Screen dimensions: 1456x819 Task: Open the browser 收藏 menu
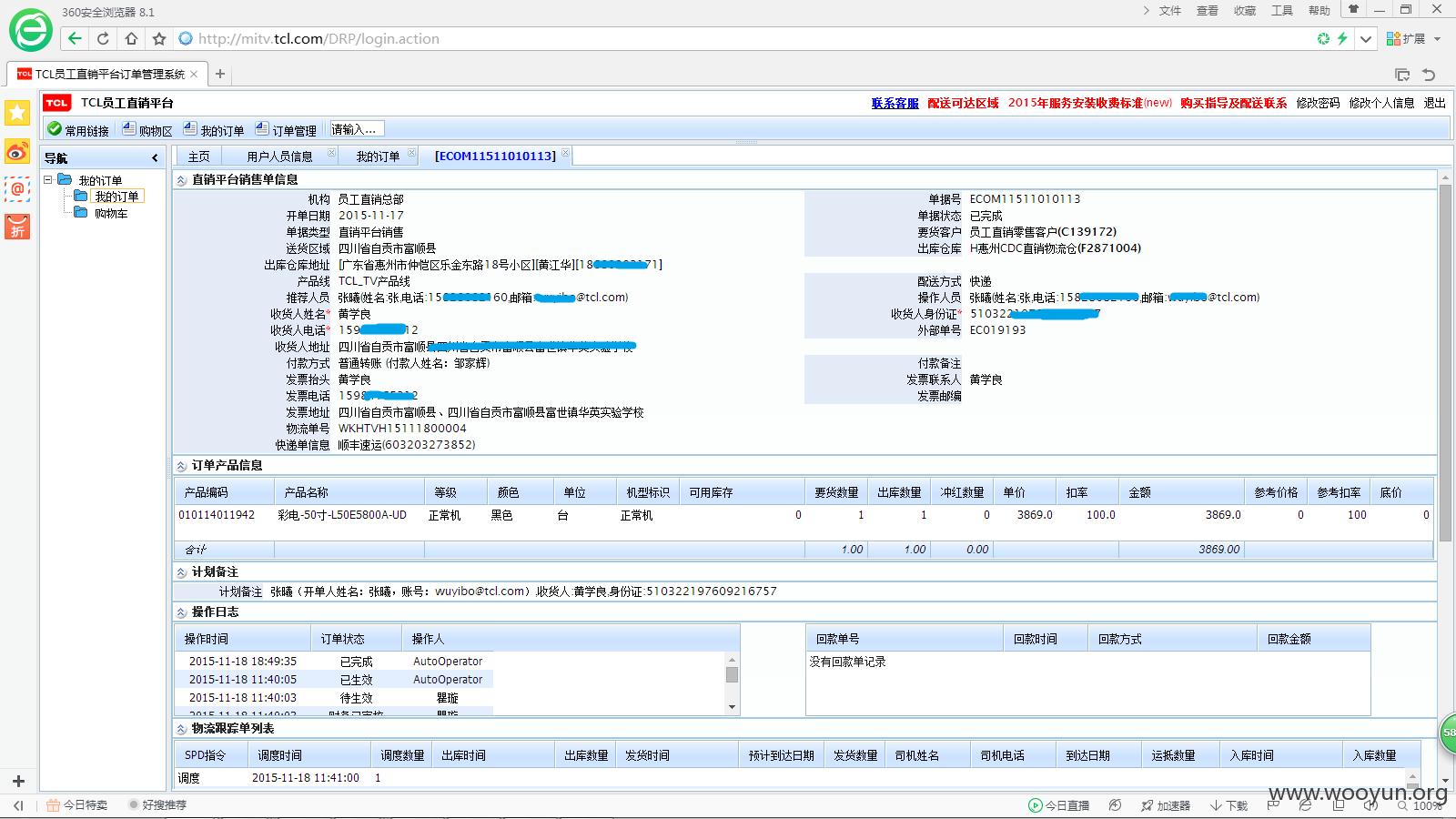pos(1245,11)
